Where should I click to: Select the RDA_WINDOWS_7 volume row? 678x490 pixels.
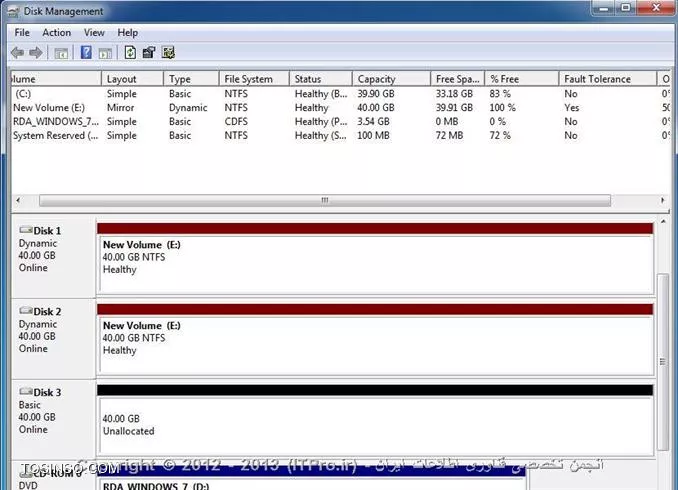click(341, 122)
